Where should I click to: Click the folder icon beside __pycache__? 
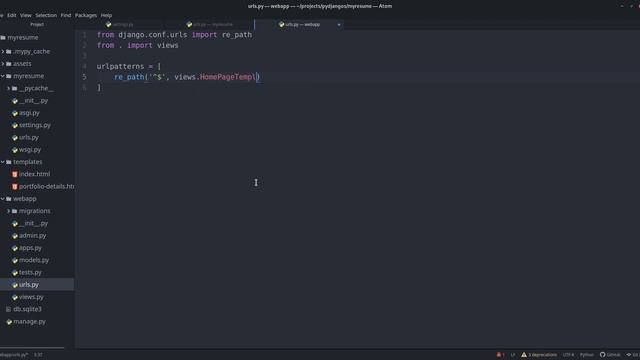(14, 88)
